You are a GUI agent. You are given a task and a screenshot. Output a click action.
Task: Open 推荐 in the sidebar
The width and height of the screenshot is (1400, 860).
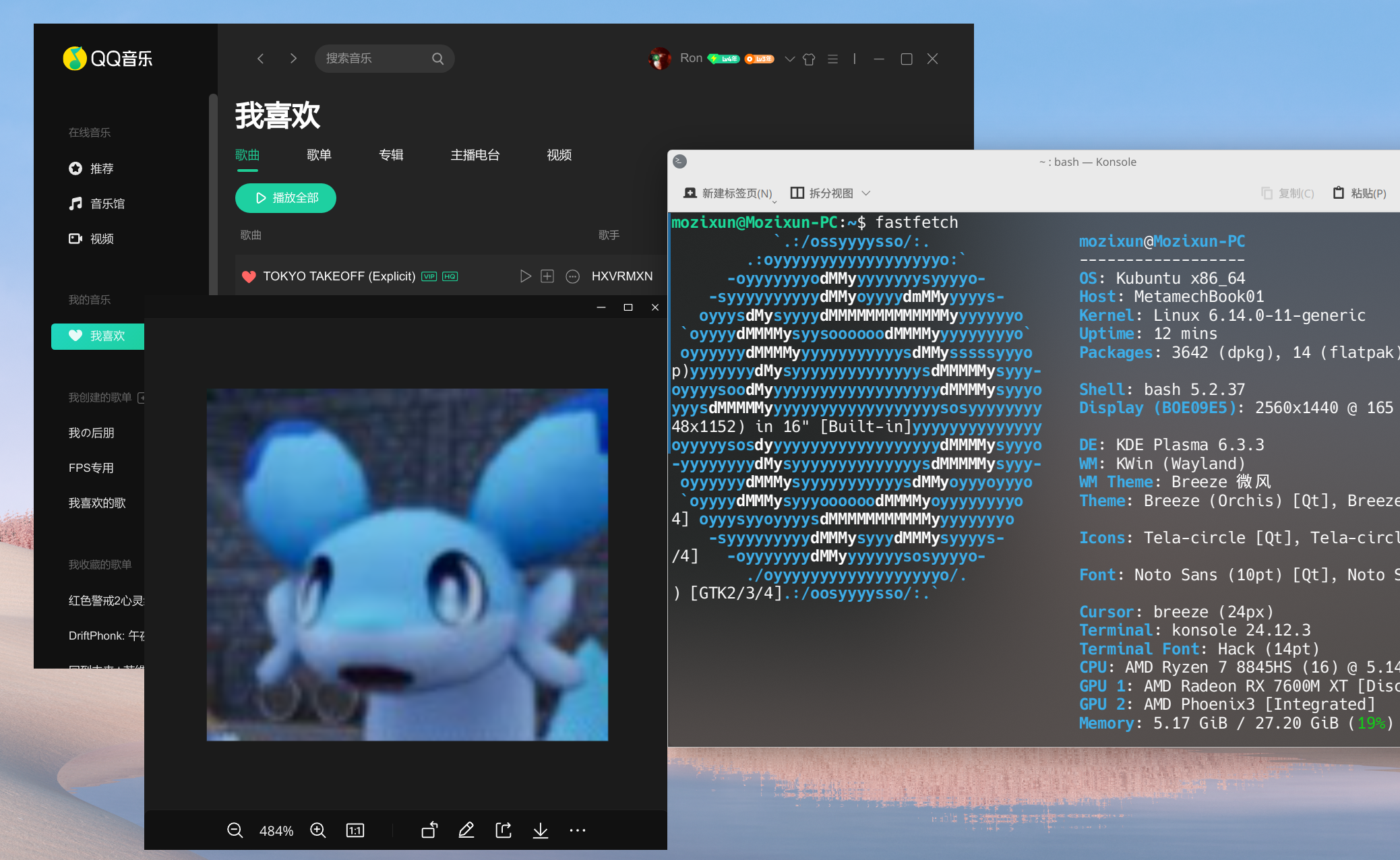(x=91, y=168)
